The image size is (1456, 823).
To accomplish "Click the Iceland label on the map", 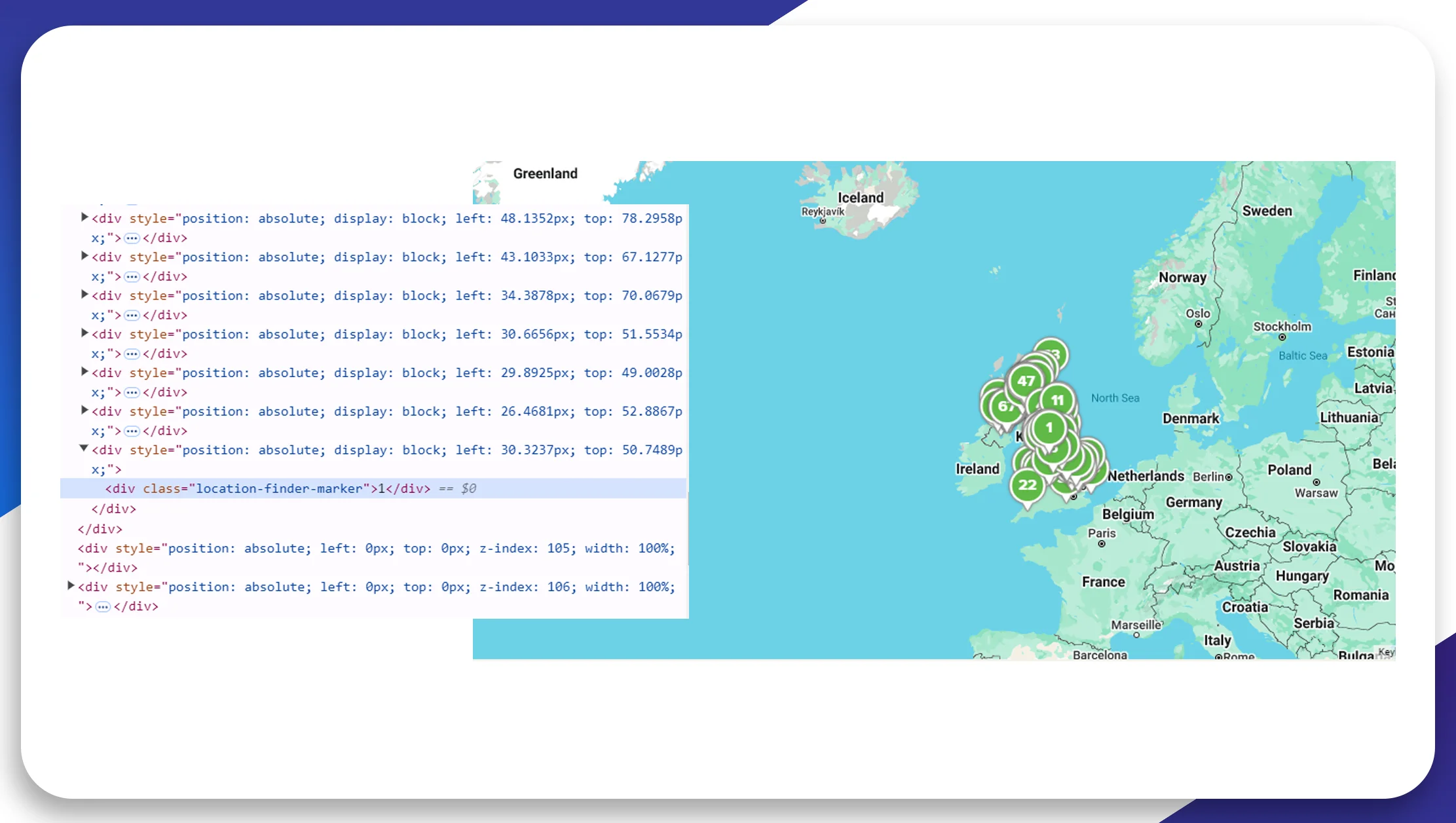I will point(861,198).
